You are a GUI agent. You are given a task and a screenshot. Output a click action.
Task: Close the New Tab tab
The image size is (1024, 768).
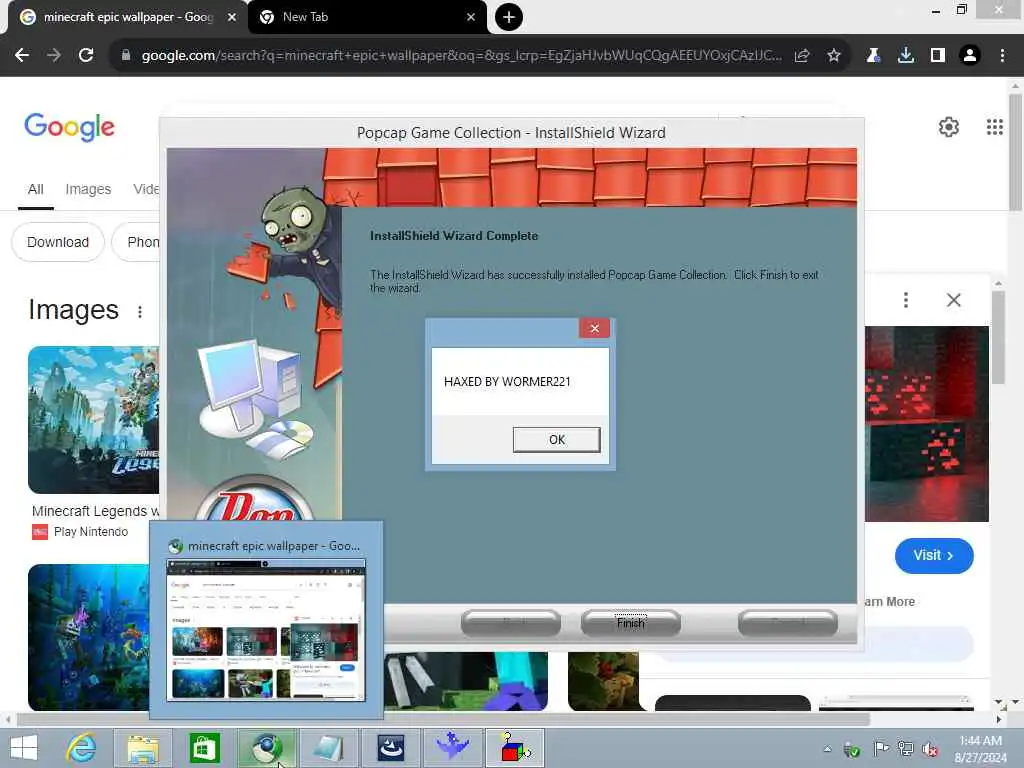point(471,17)
